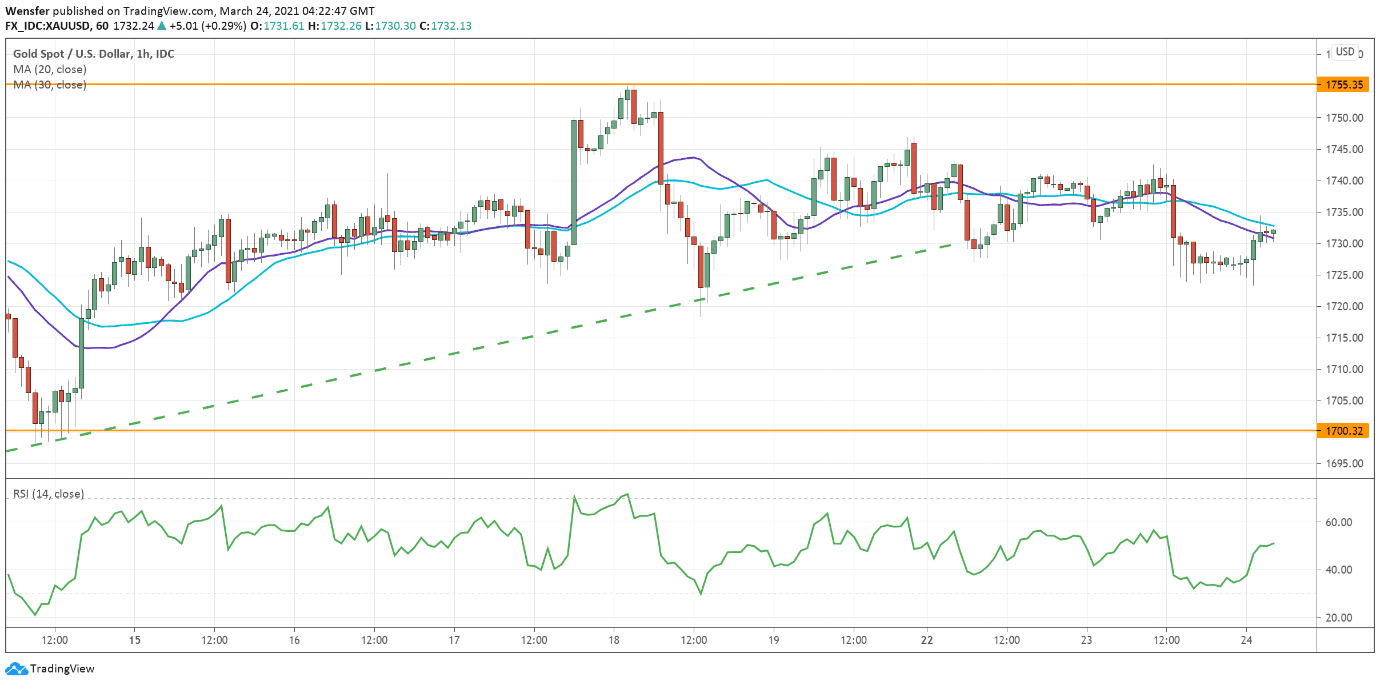Viewport: 1380px width, 685px height.
Task: Click the orange 1755.35 price label
Action: (x=1345, y=85)
